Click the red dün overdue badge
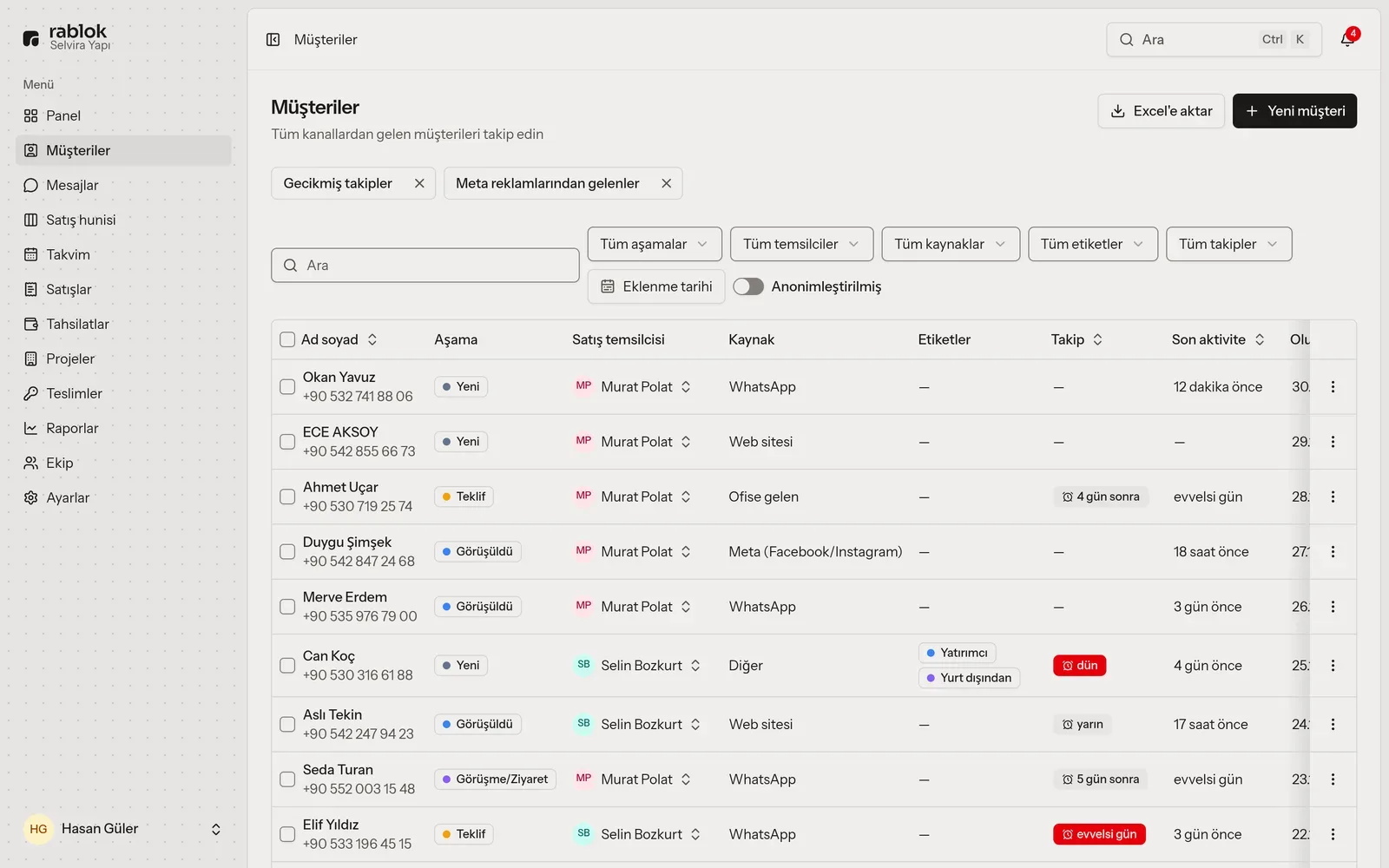This screenshot has width=1389, height=868. tap(1079, 666)
